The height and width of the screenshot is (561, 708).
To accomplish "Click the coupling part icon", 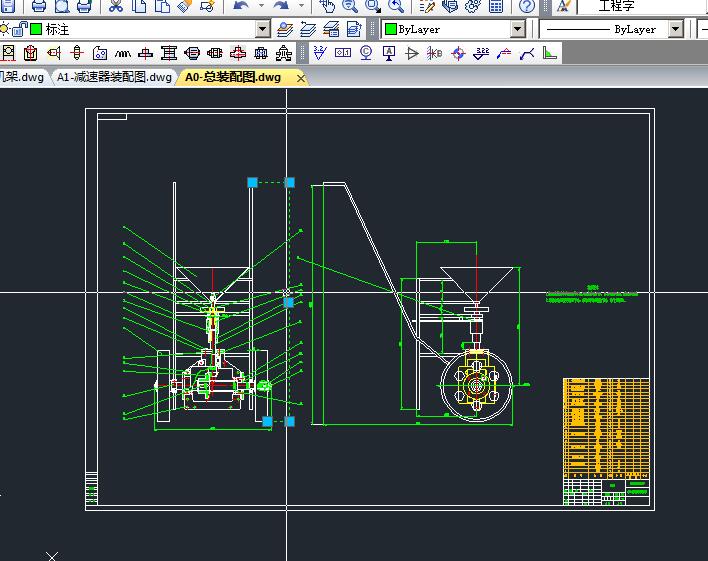I will 215,53.
